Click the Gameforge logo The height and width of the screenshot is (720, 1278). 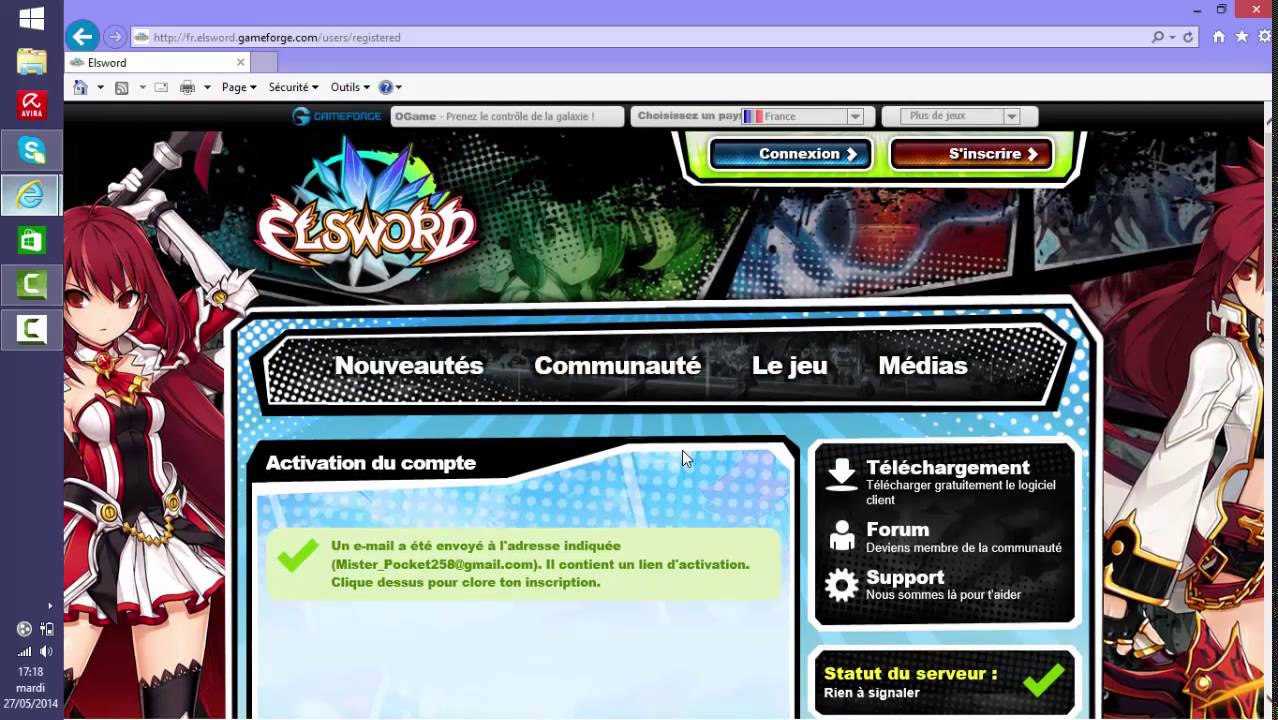(336, 116)
